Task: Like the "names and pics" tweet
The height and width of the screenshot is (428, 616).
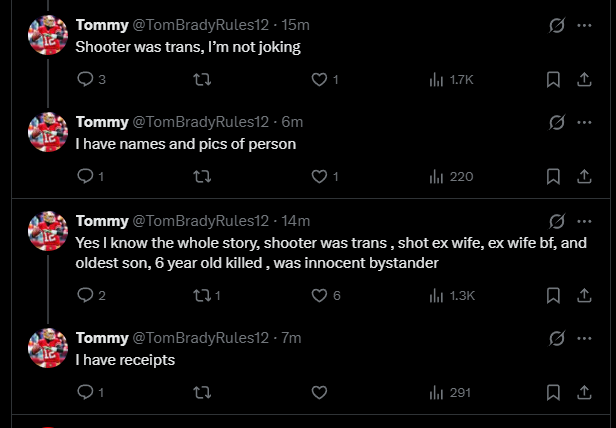Action: 319,177
